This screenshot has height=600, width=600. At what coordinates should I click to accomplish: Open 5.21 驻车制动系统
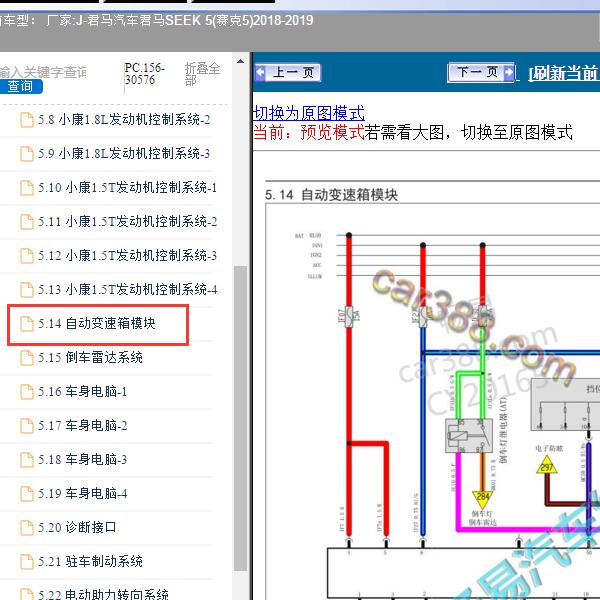point(90,561)
